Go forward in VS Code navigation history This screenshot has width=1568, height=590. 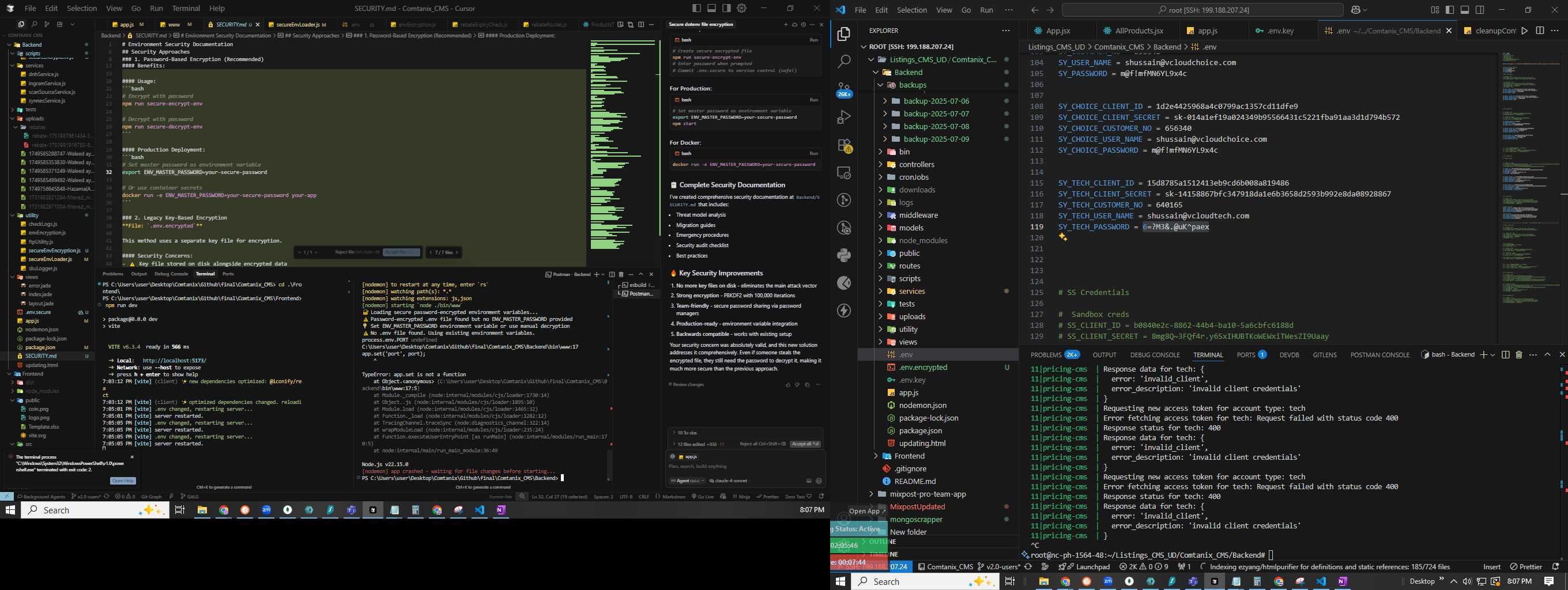coord(1050,10)
